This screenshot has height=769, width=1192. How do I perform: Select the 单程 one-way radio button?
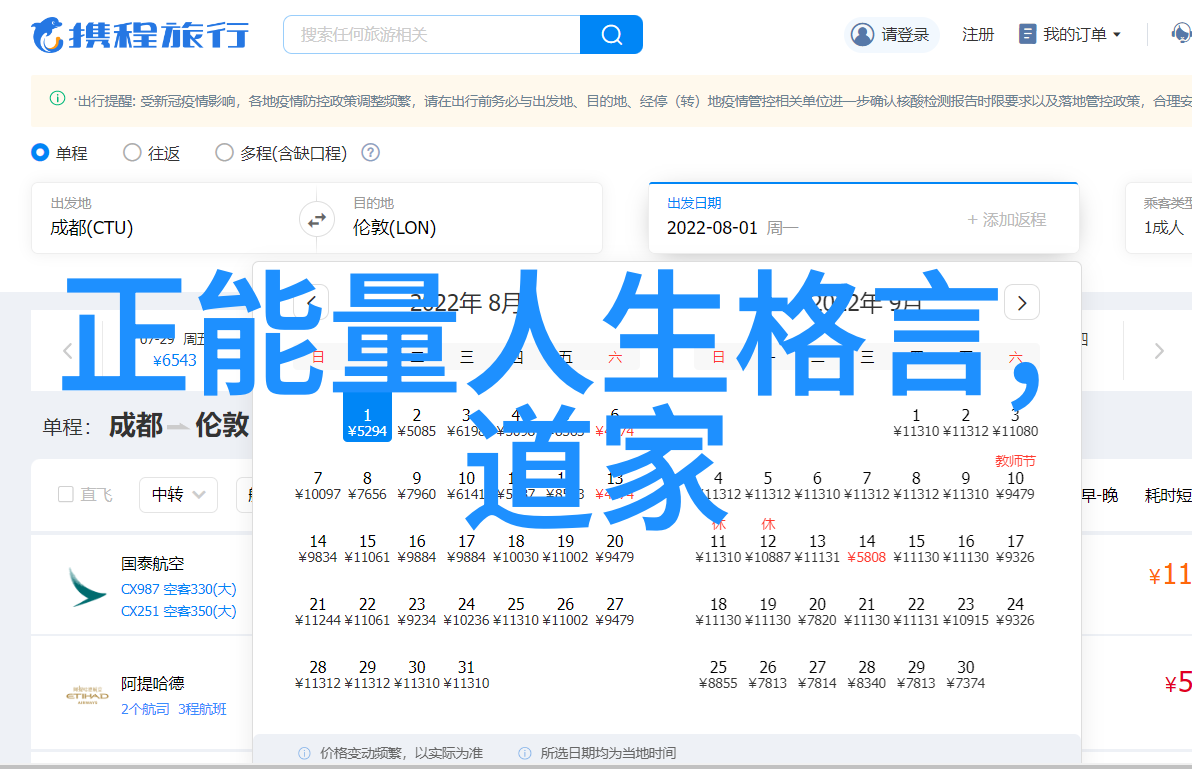click(x=40, y=153)
